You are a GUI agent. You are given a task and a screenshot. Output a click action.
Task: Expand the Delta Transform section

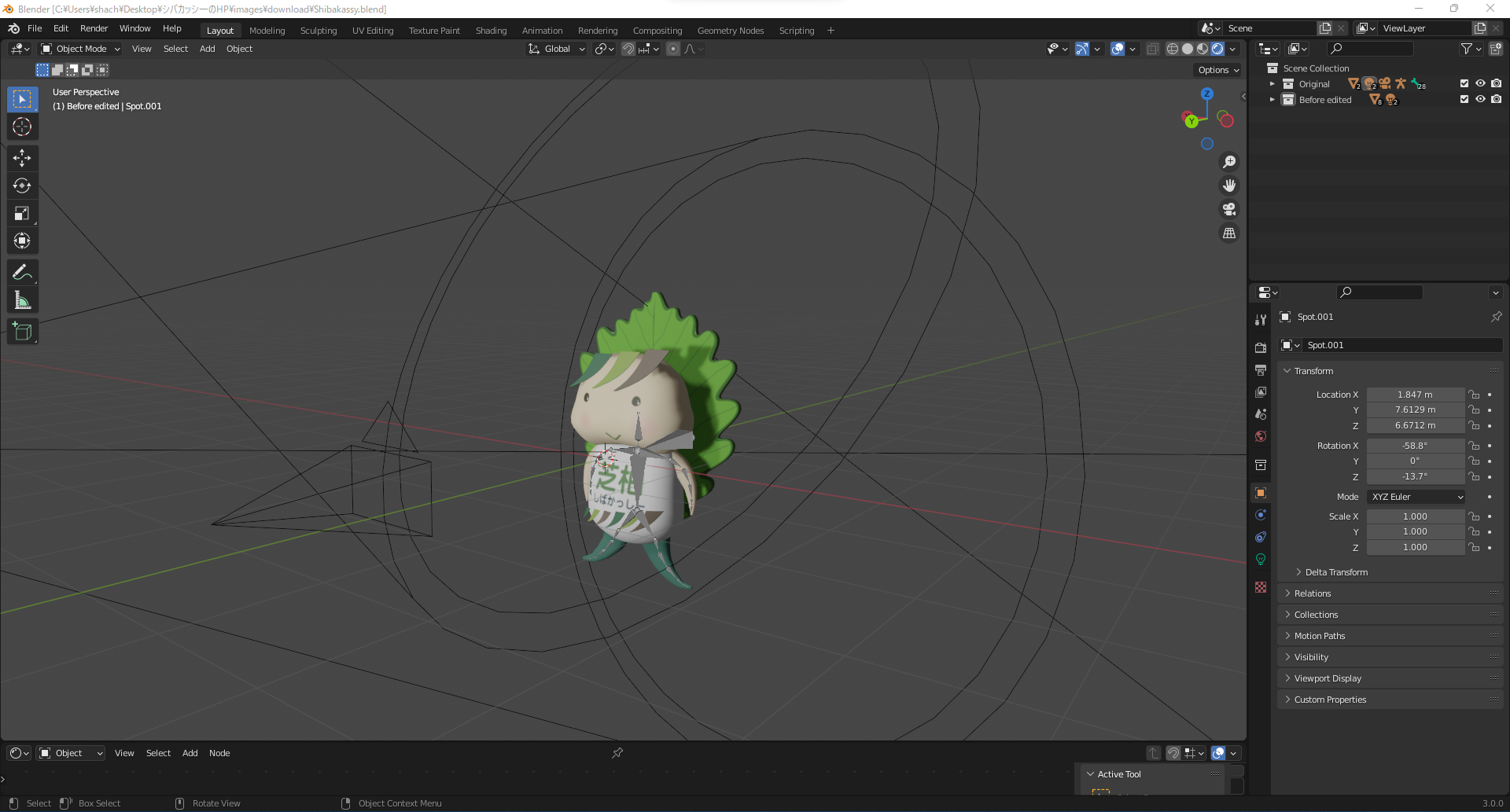pos(1336,572)
